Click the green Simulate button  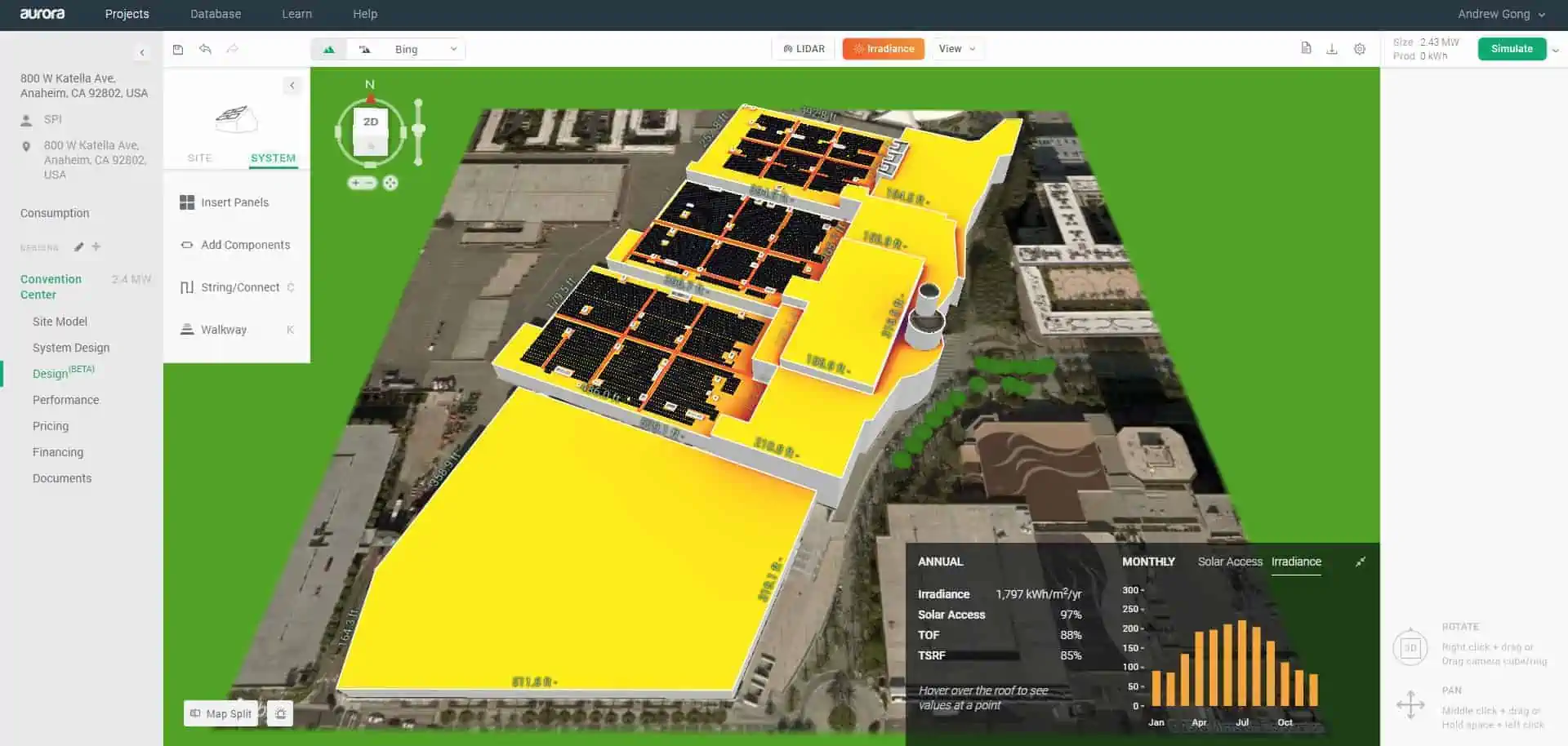(1512, 49)
